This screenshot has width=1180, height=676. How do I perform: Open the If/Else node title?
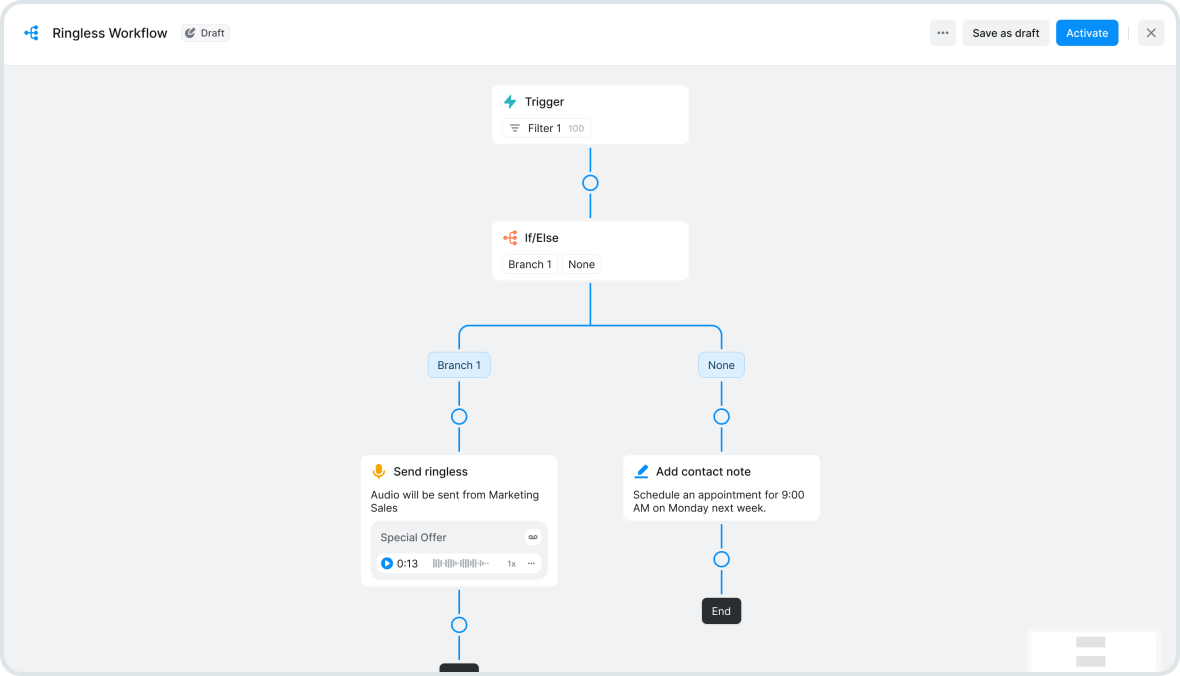pyautogui.click(x=542, y=238)
